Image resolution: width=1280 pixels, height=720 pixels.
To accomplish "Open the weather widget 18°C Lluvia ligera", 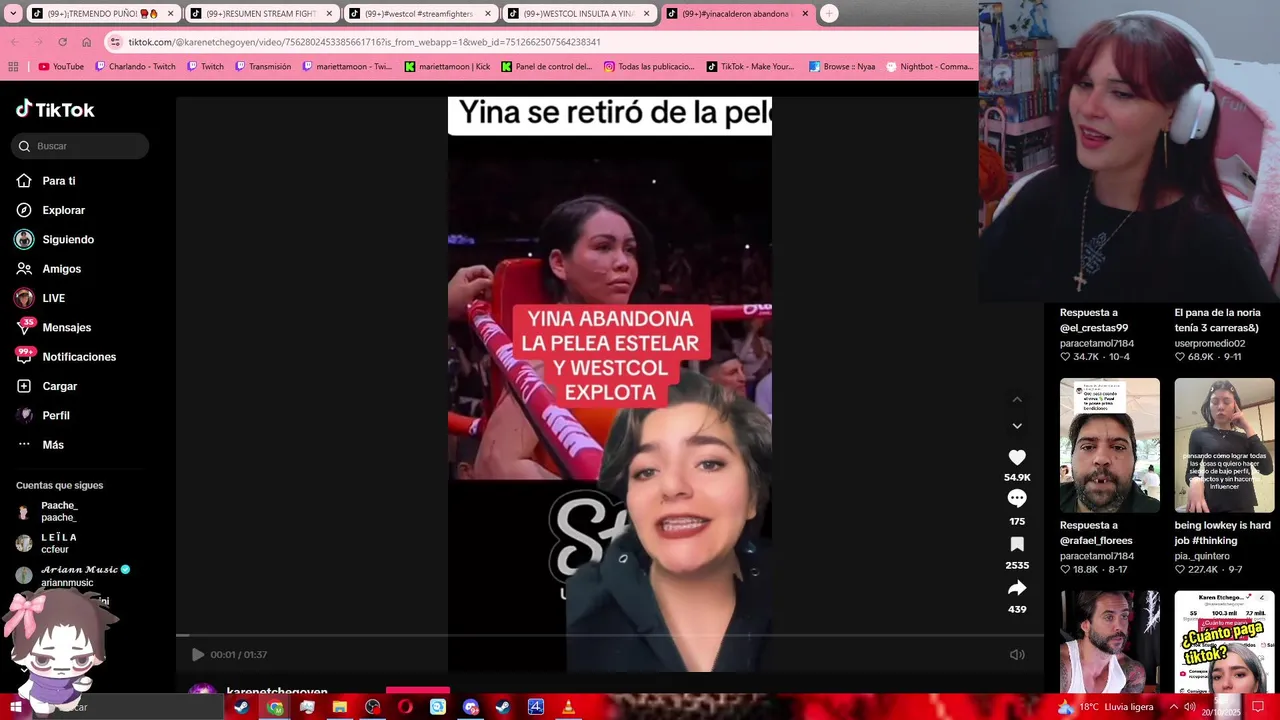I will click(x=1105, y=707).
